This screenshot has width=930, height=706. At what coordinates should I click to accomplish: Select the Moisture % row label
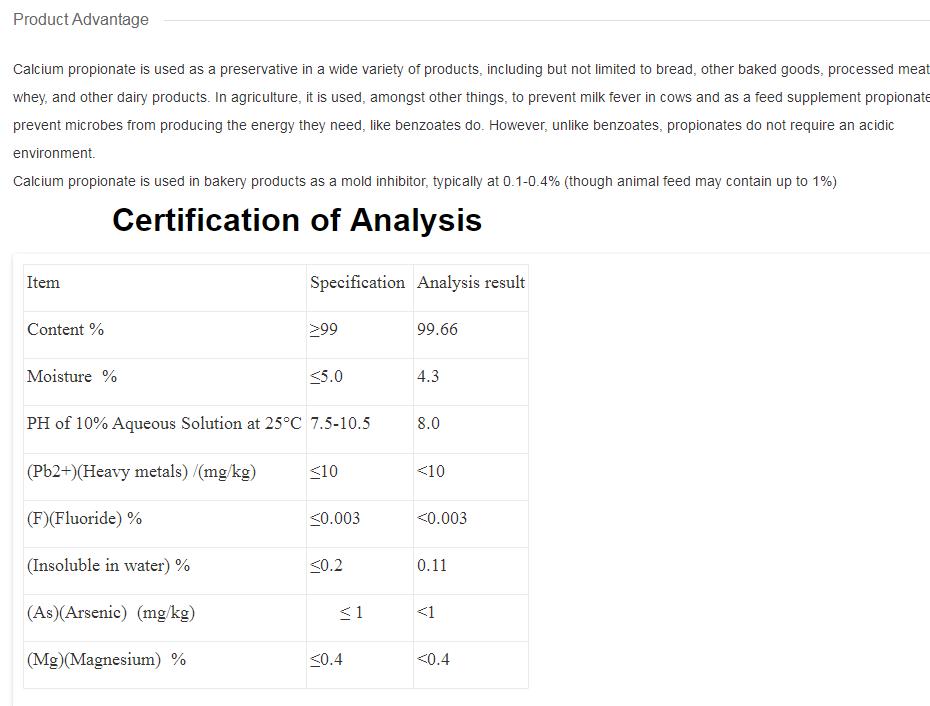[x=72, y=377]
